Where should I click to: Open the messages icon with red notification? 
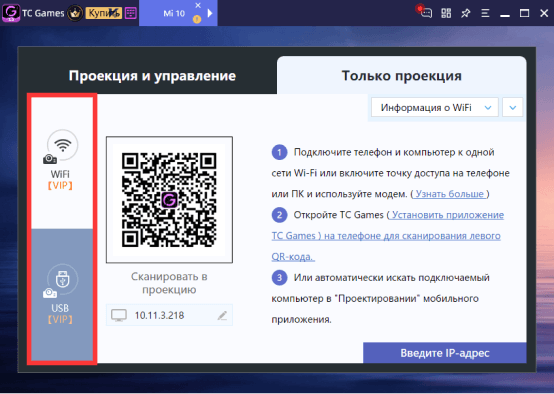click(x=424, y=12)
